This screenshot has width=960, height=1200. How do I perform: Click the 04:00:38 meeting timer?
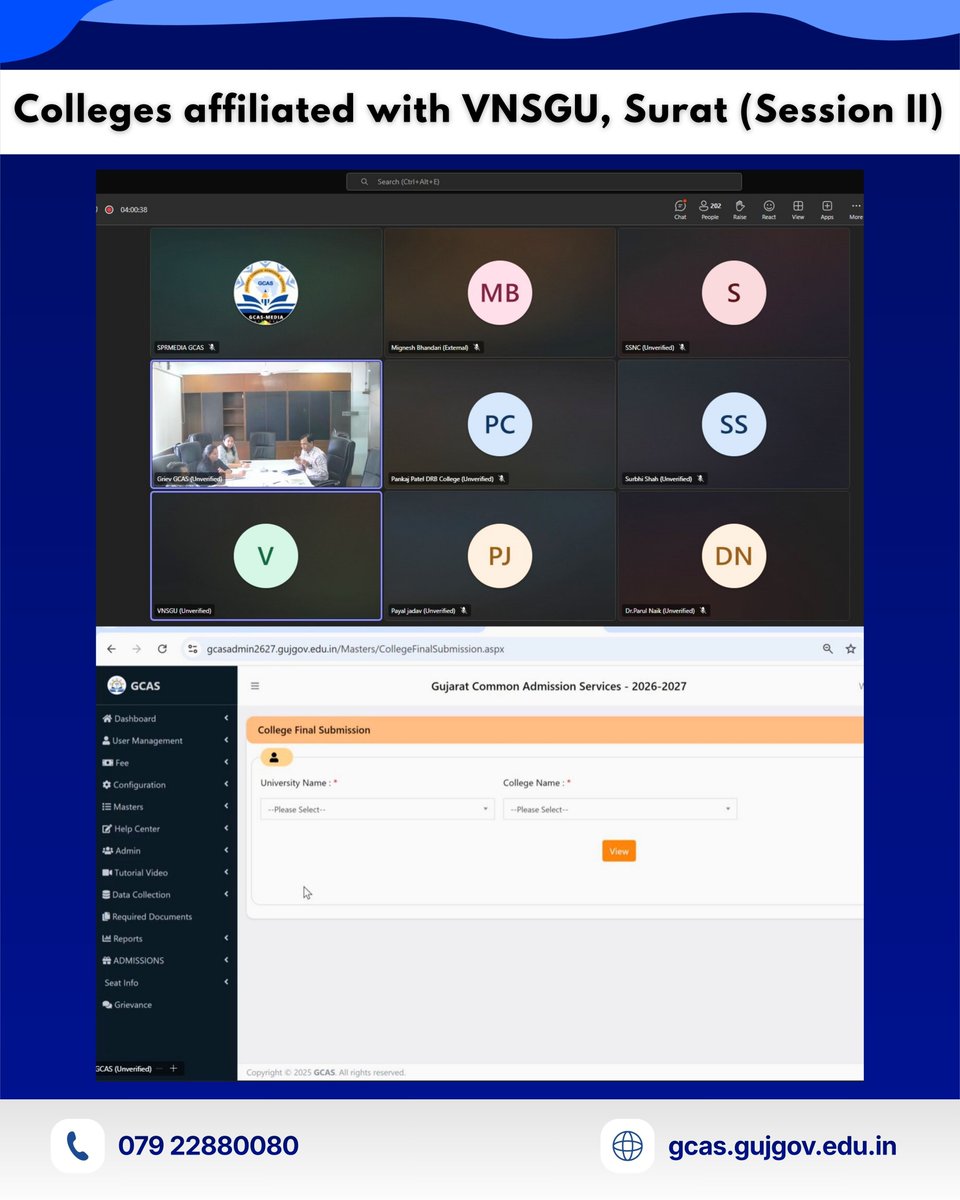pyautogui.click(x=134, y=210)
